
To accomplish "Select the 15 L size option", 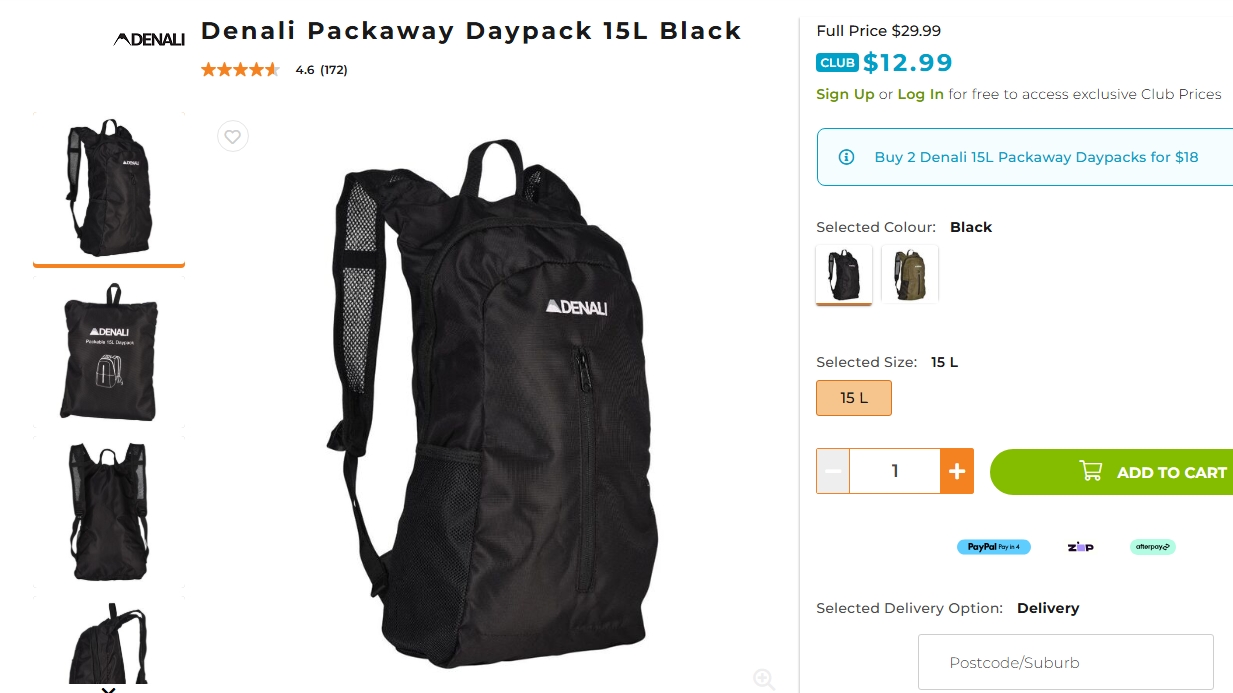I will click(x=854, y=398).
